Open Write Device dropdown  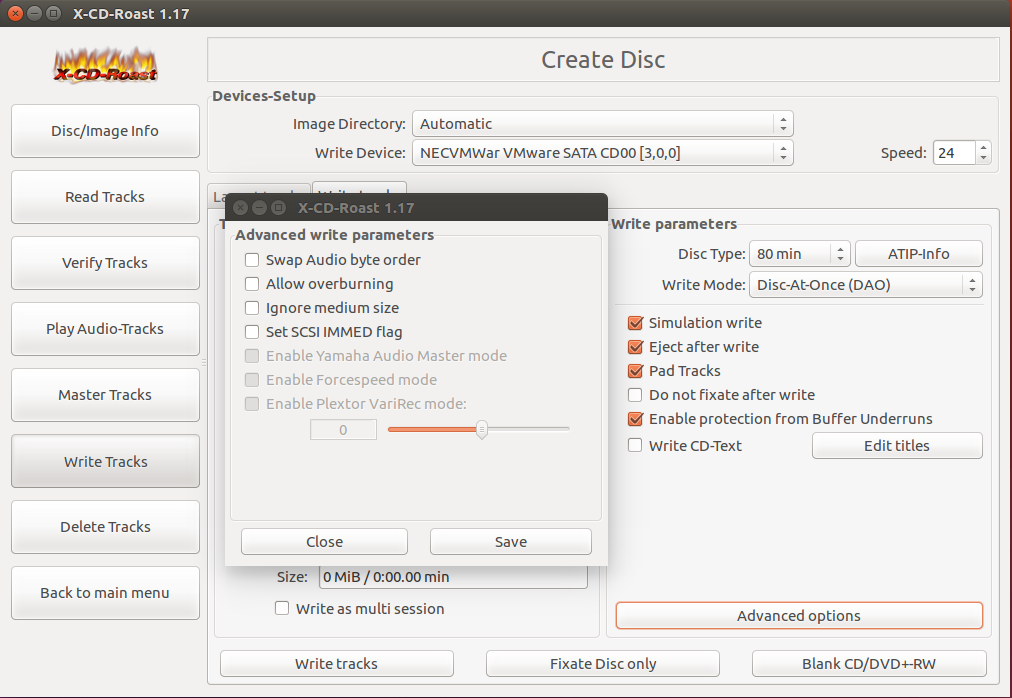[x=602, y=153]
